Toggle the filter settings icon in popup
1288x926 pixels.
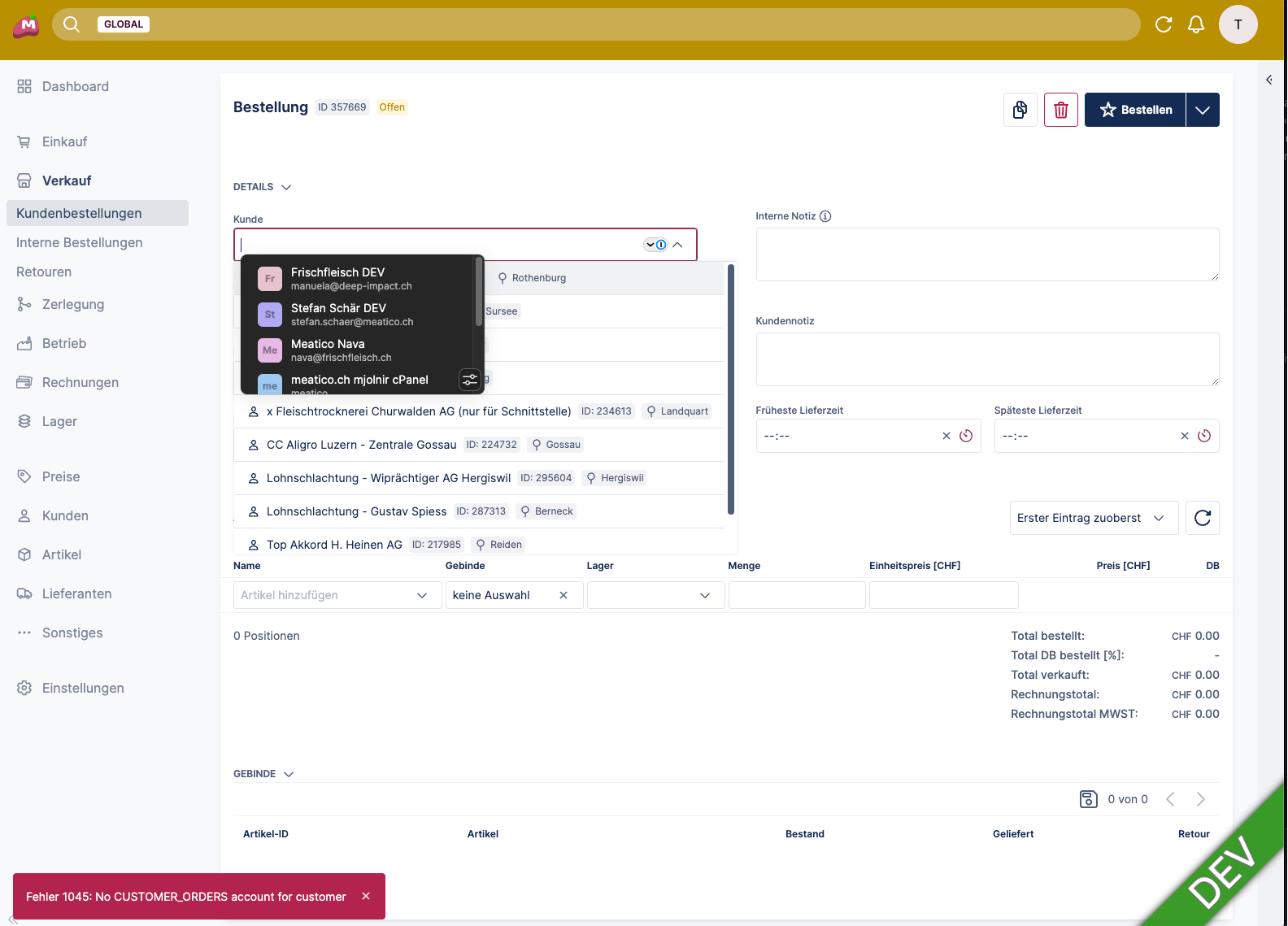tap(469, 380)
